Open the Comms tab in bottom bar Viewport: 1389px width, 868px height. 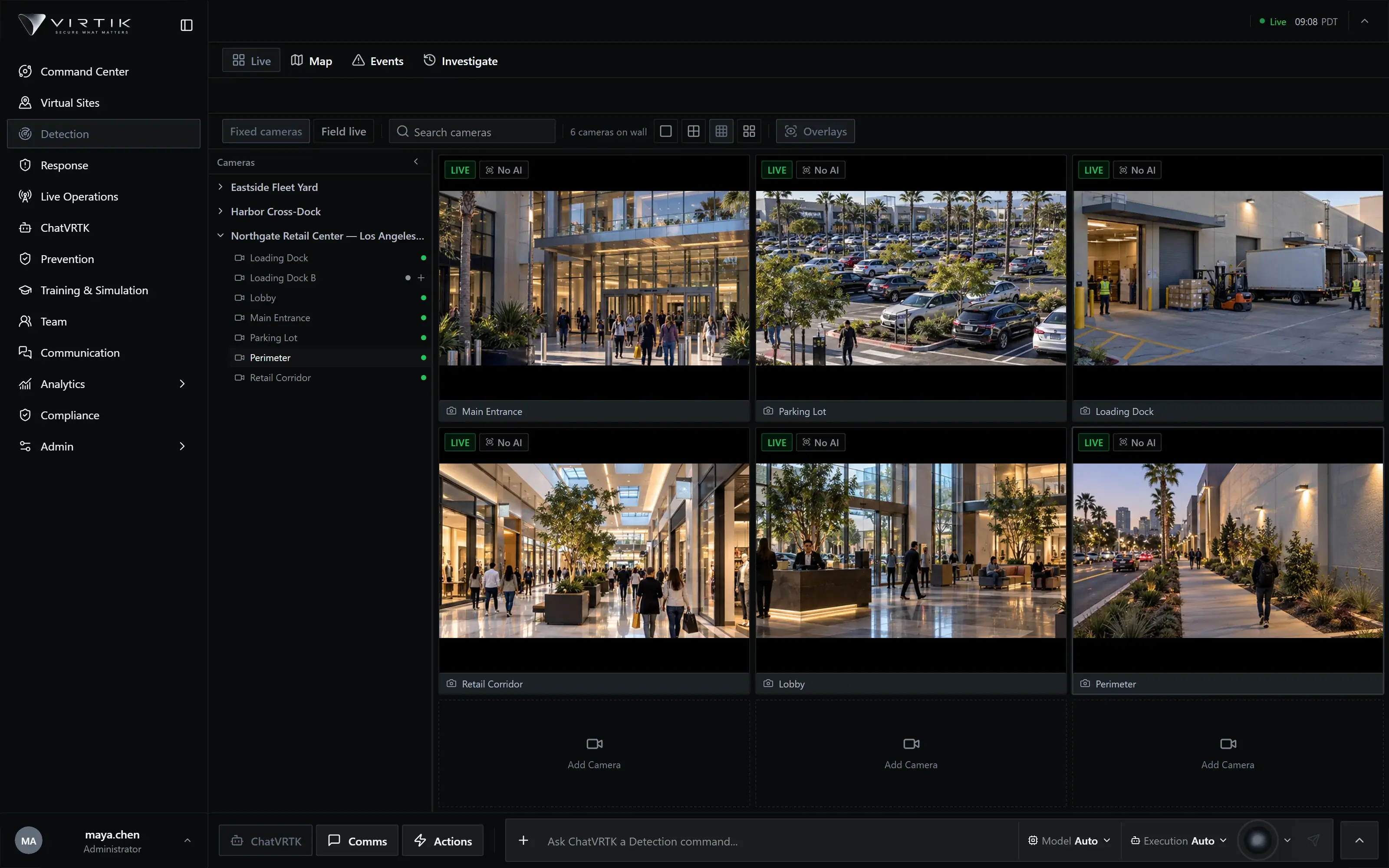point(357,841)
